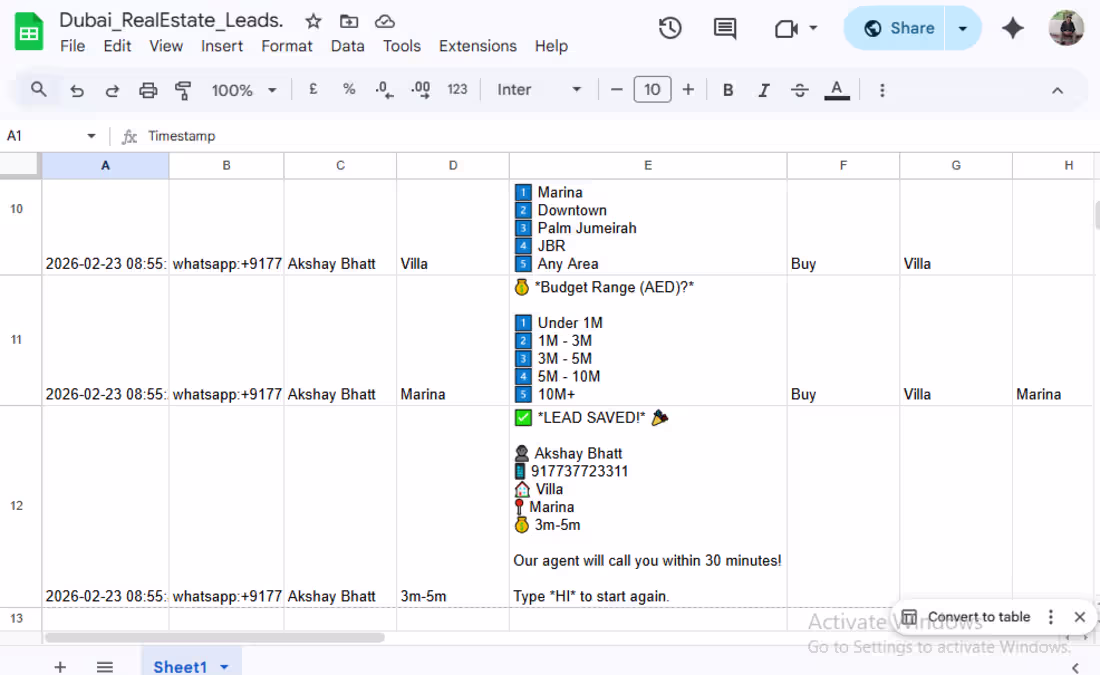Decrease decimal places
Image resolution: width=1100 pixels, height=675 pixels.
[384, 89]
